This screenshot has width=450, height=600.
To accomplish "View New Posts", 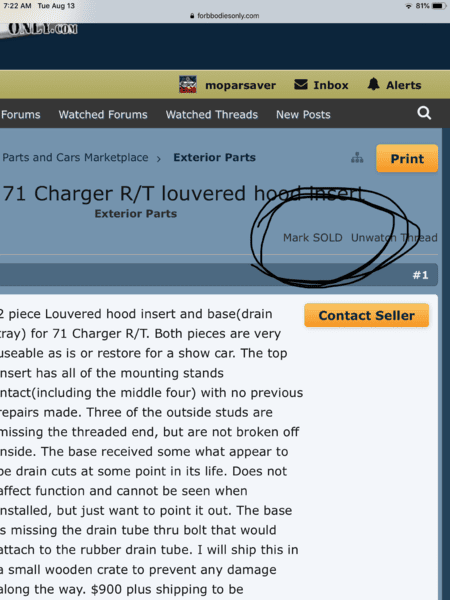I will [x=303, y=114].
